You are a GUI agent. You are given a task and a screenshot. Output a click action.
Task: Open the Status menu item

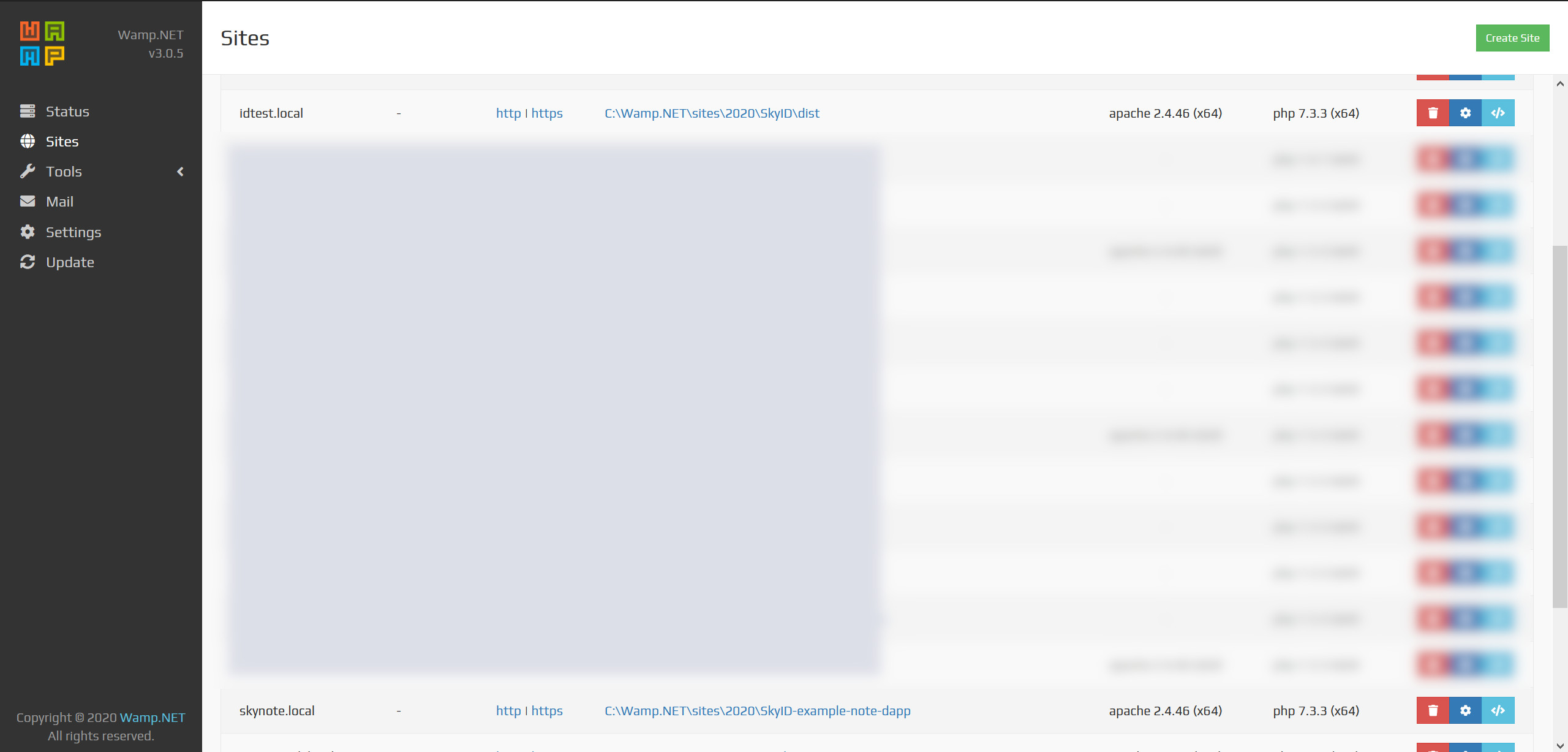tap(67, 112)
